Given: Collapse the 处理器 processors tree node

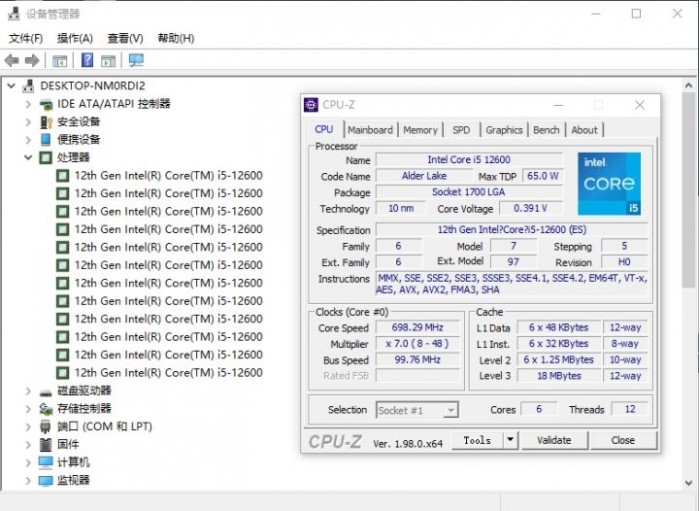Looking at the screenshot, I should 28,158.
